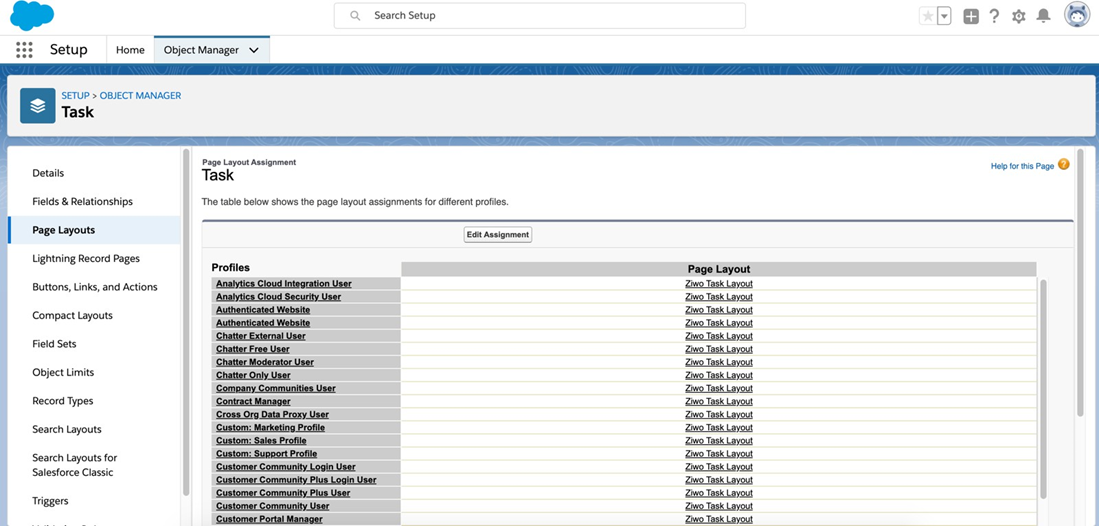1099x526 pixels.
Task: Click the Salesforce cloud logo
Action: click(x=32, y=15)
